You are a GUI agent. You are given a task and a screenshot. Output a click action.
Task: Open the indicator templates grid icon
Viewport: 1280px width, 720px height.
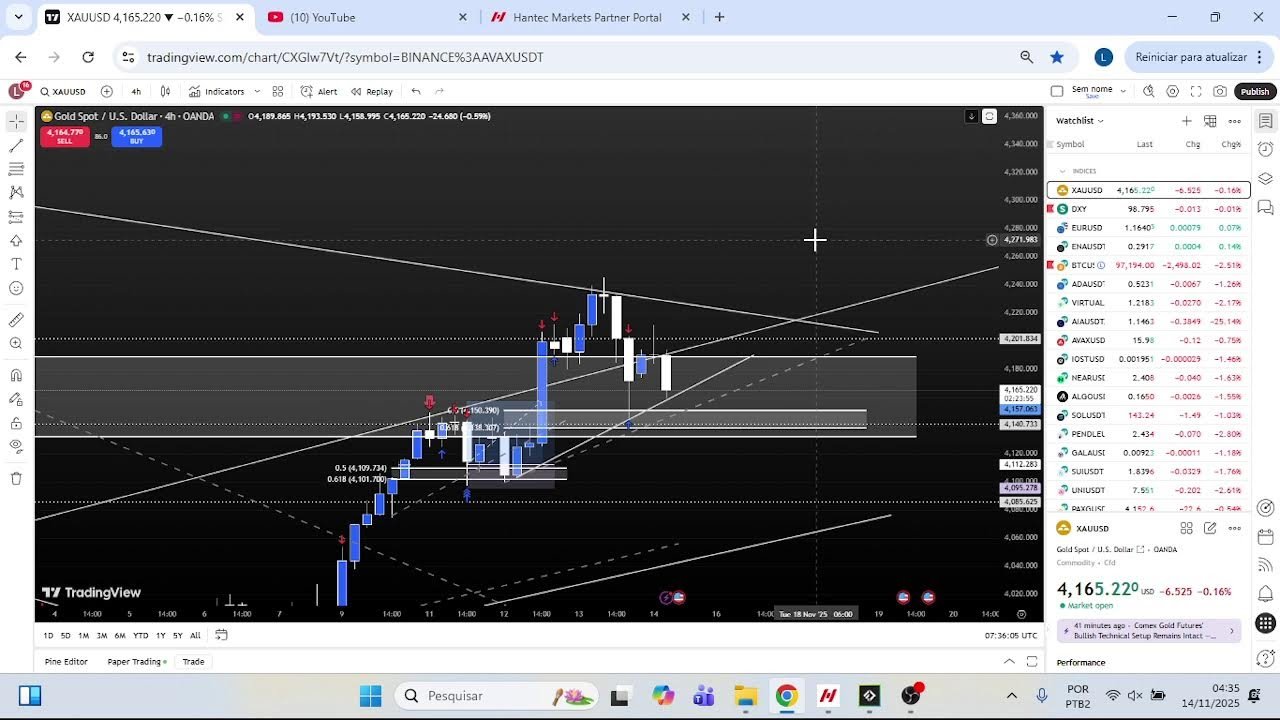coord(278,91)
